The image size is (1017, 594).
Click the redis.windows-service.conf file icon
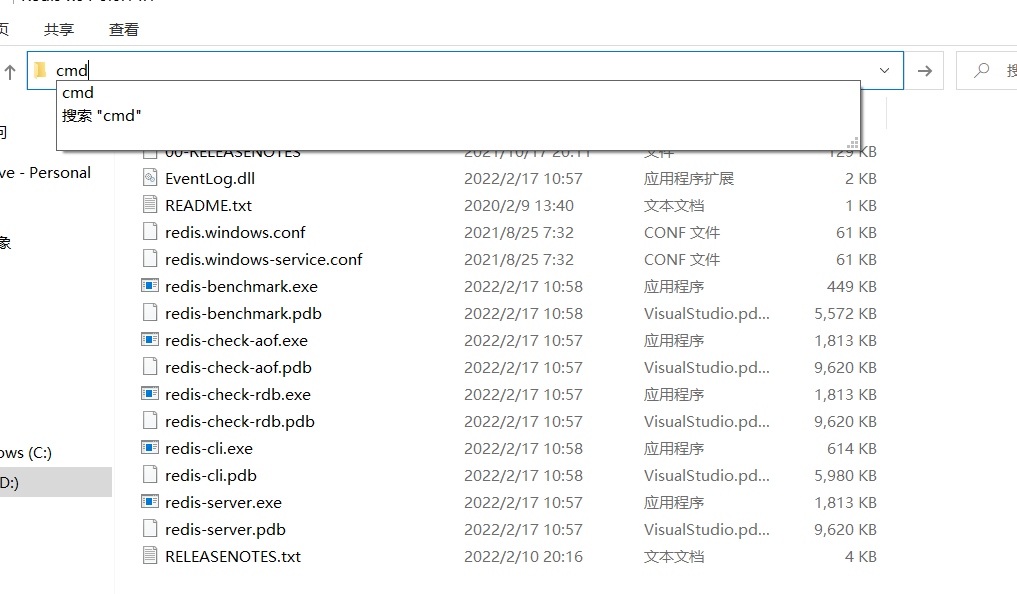(x=150, y=259)
